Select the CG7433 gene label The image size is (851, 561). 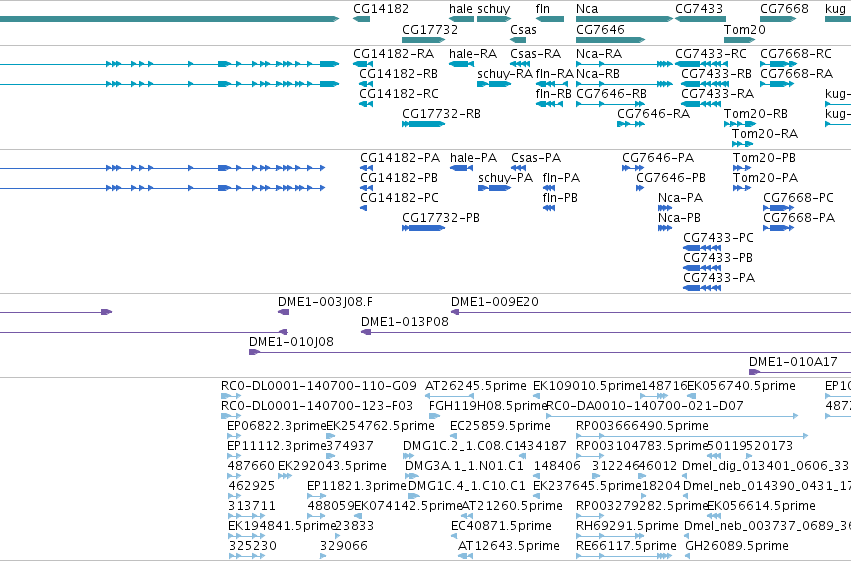pos(699,9)
